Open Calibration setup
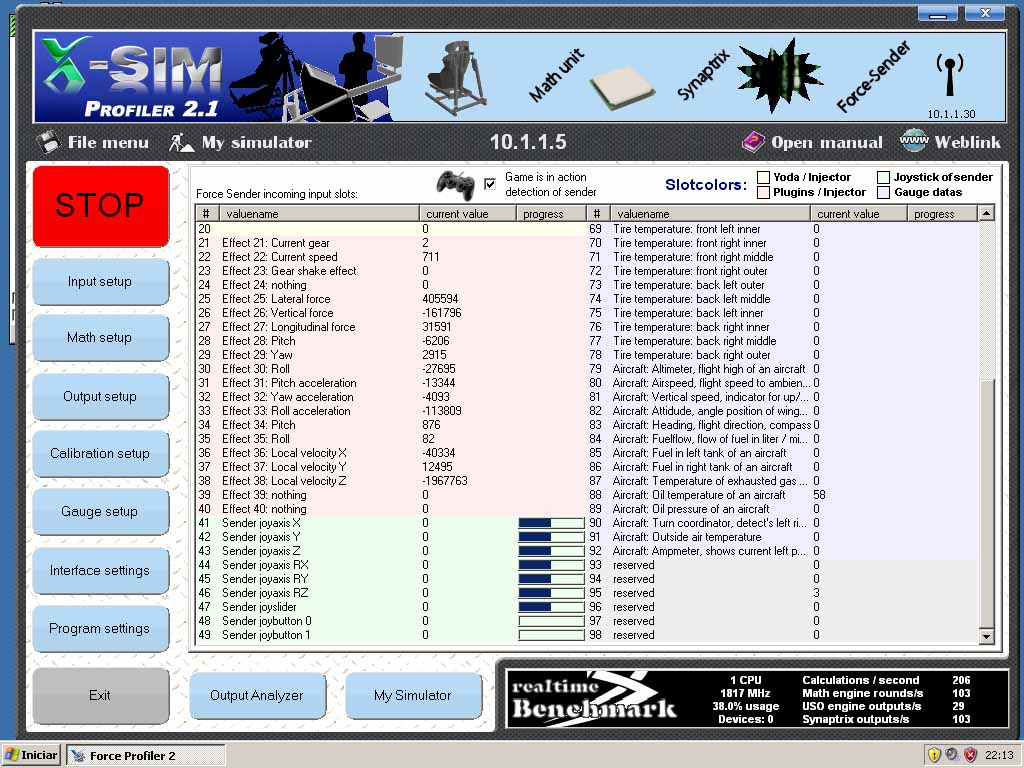The height and width of the screenshot is (768, 1024). coord(101,453)
